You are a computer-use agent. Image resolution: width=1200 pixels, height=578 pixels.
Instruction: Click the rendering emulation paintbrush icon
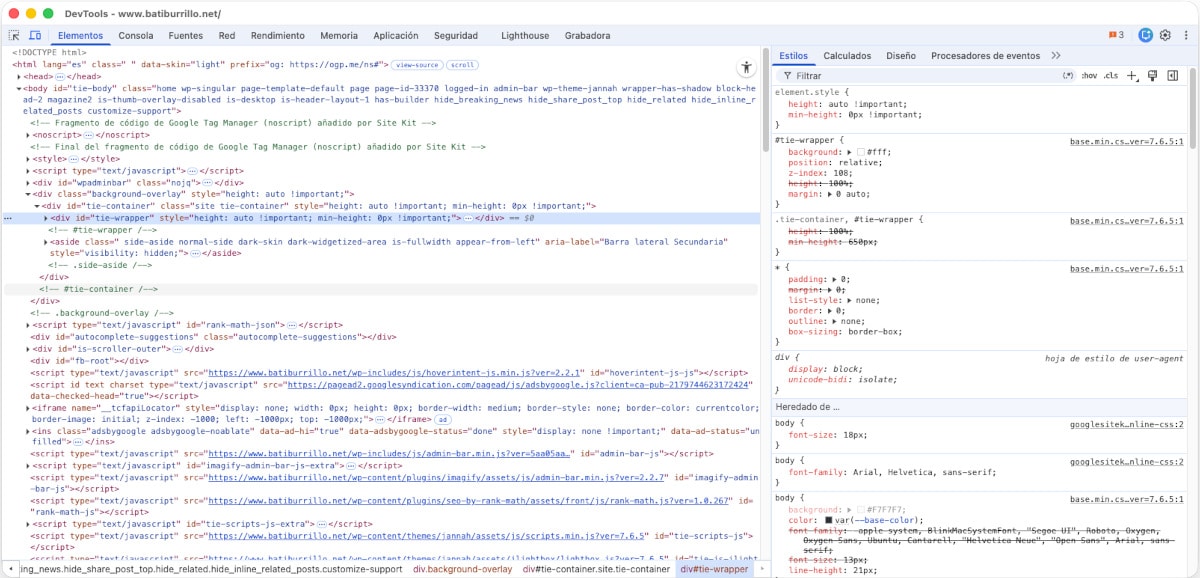coord(1153,75)
